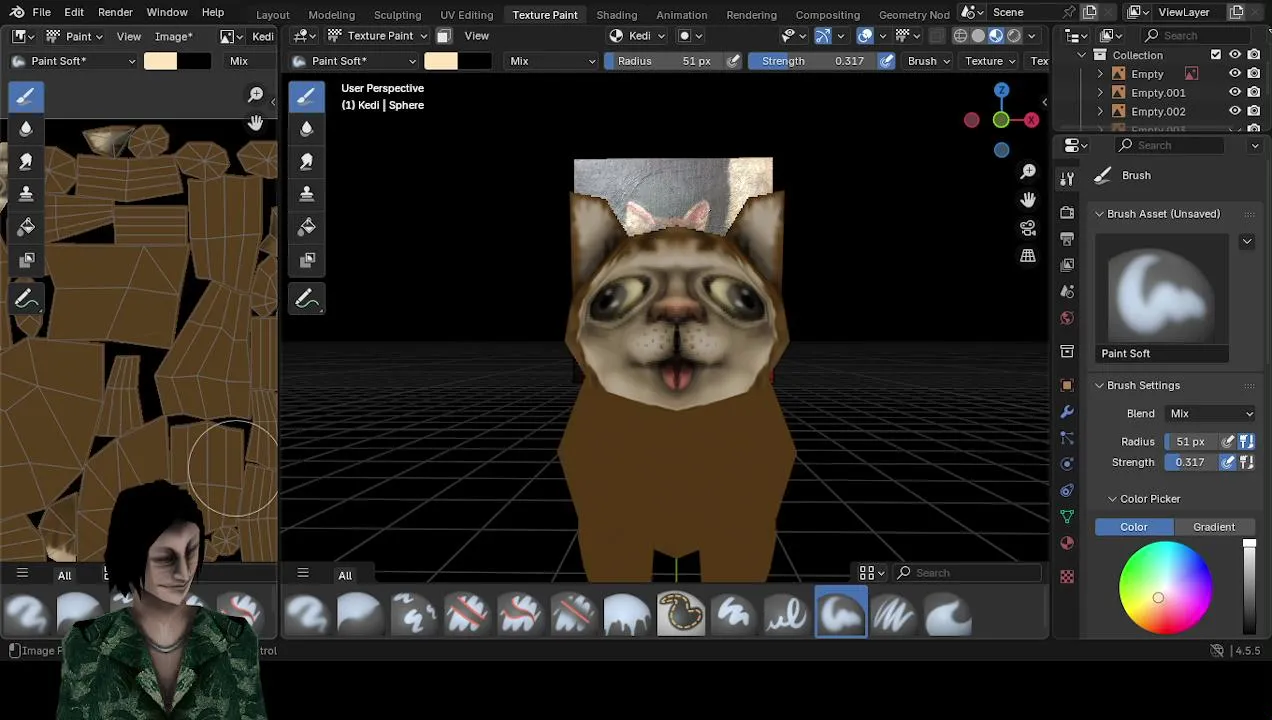This screenshot has height=720, width=1272.
Task: Hide the Empty object via eye icon
Action: [1235, 73]
